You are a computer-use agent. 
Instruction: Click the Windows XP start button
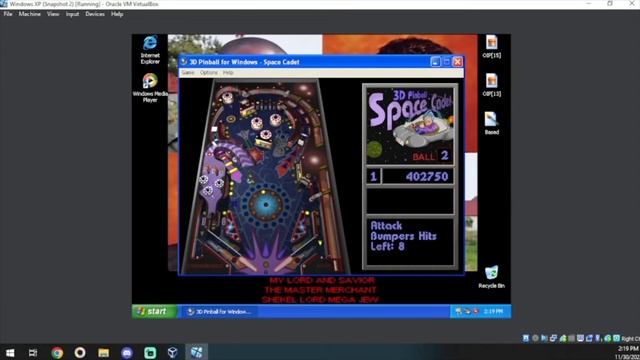click(x=154, y=311)
